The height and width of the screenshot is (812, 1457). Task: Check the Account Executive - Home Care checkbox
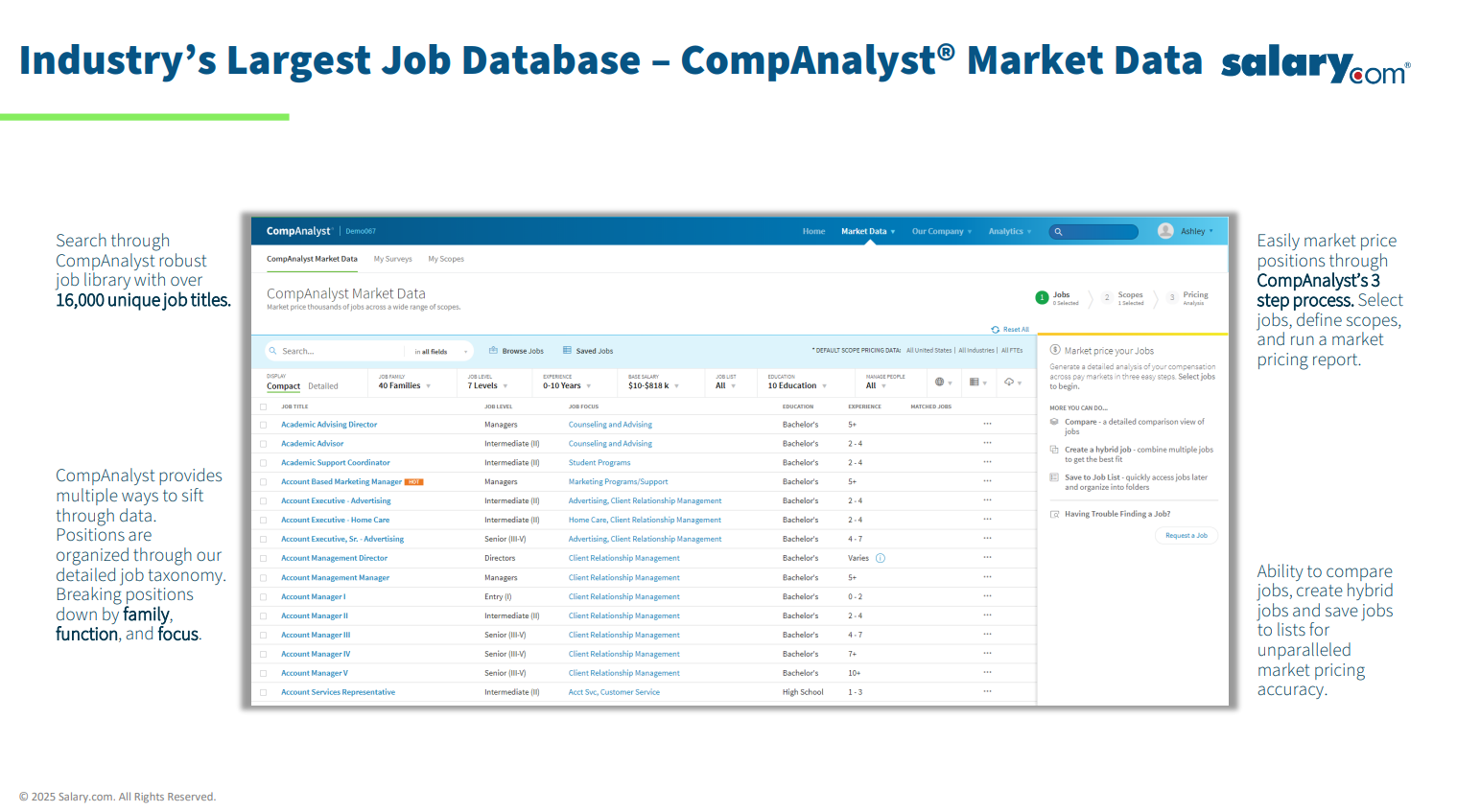pyautogui.click(x=264, y=521)
